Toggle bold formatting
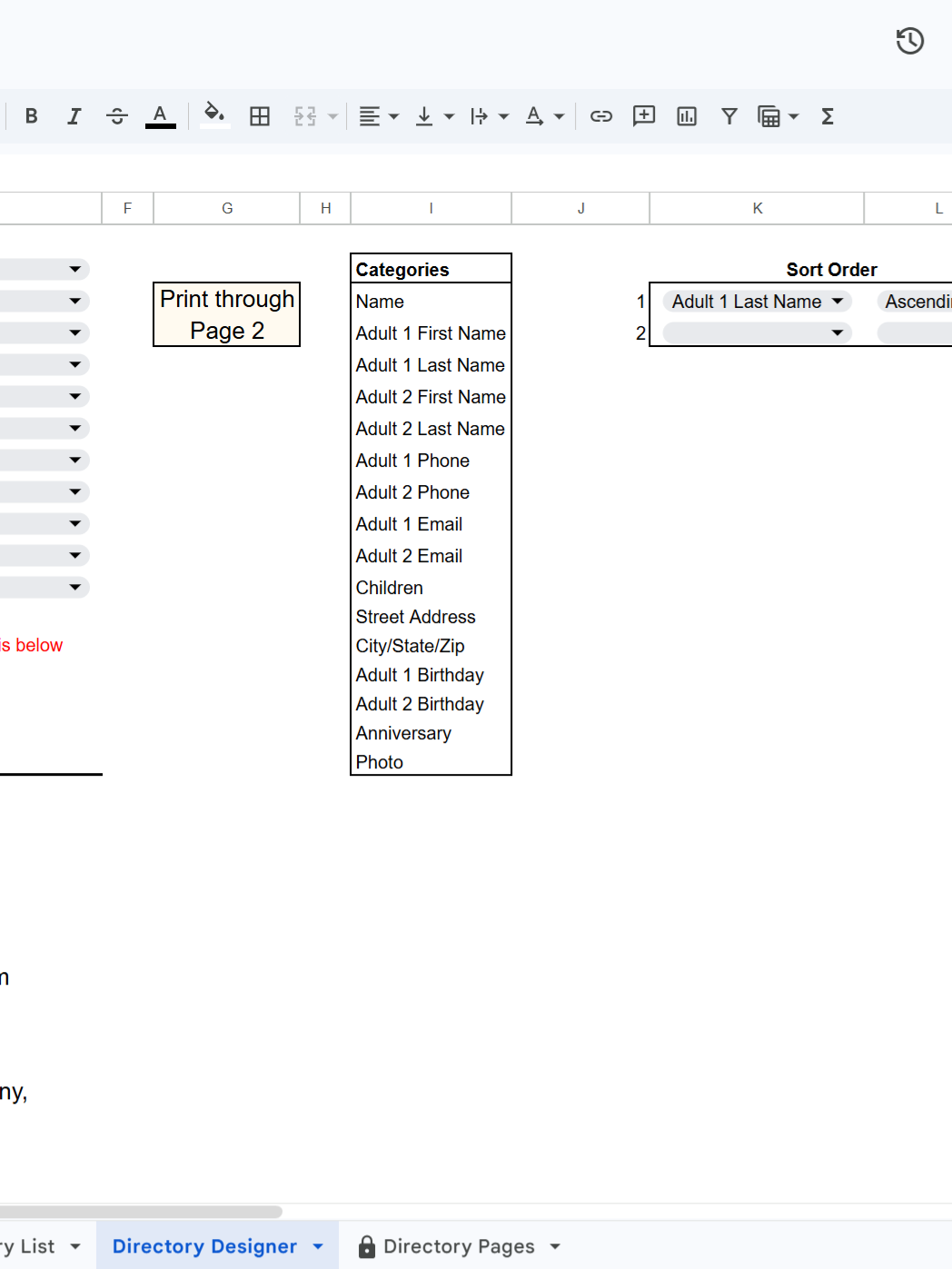 pyautogui.click(x=31, y=116)
